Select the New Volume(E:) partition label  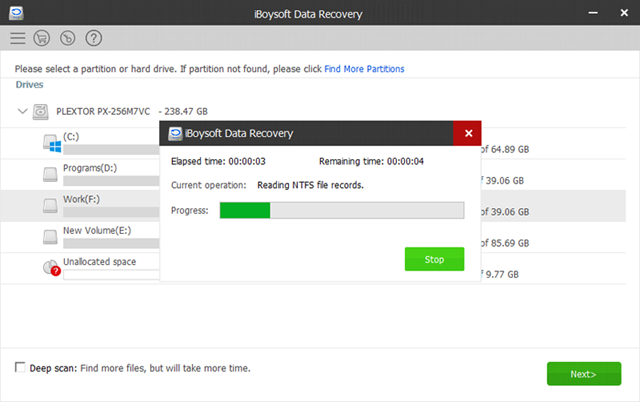97,231
